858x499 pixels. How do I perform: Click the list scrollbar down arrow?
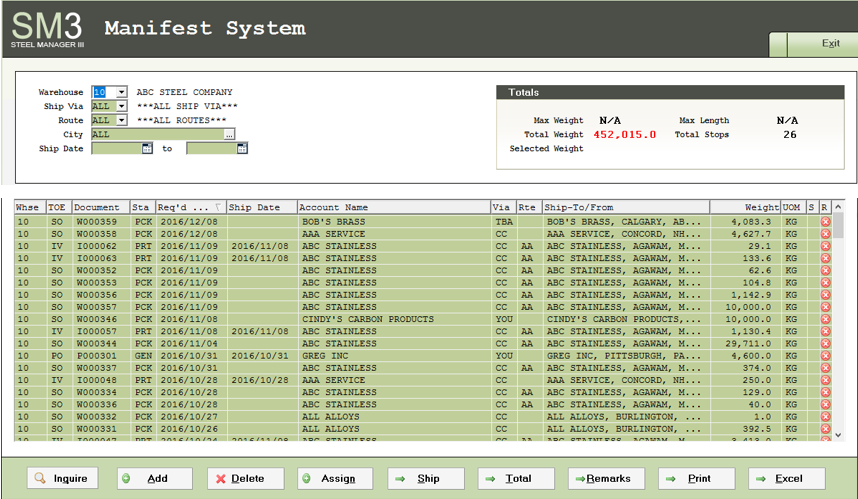838,435
